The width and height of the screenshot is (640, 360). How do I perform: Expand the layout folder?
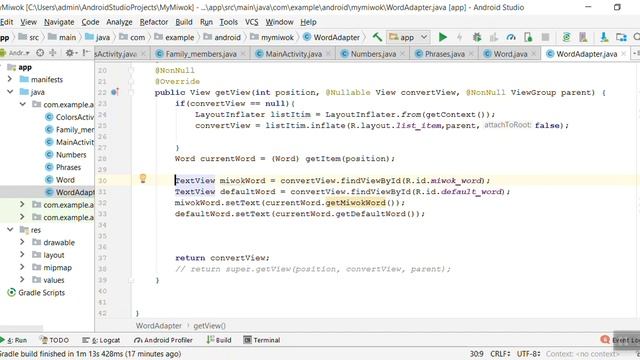pyautogui.click(x=22, y=255)
